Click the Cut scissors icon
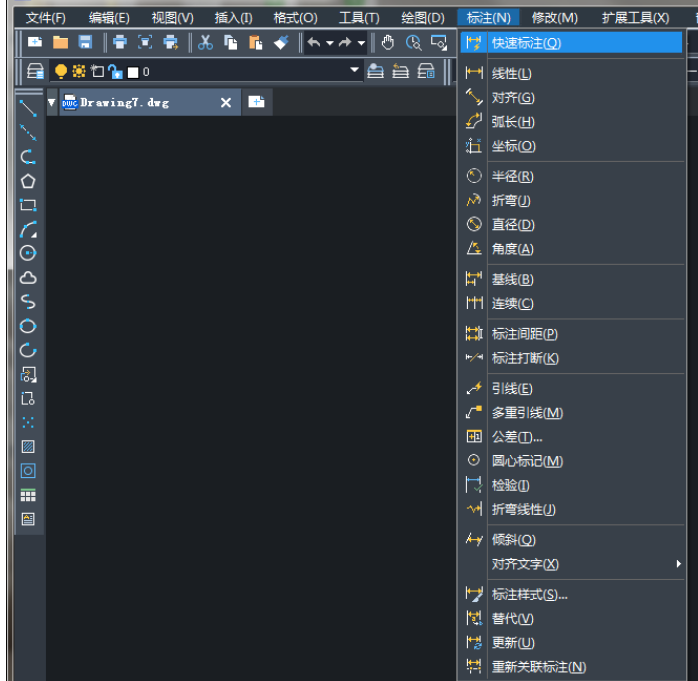This screenshot has height=681, width=698. click(205, 42)
